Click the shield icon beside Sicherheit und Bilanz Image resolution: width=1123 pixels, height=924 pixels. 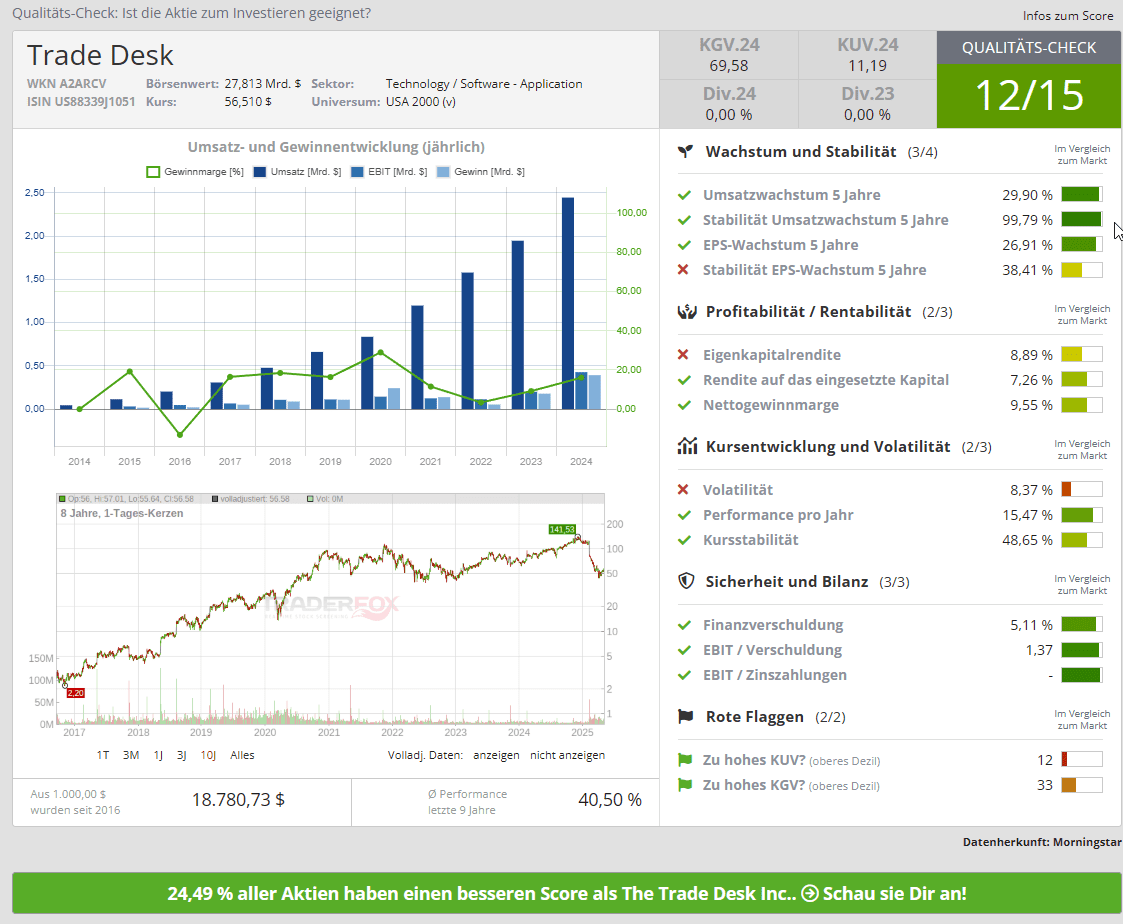pyautogui.click(x=686, y=581)
